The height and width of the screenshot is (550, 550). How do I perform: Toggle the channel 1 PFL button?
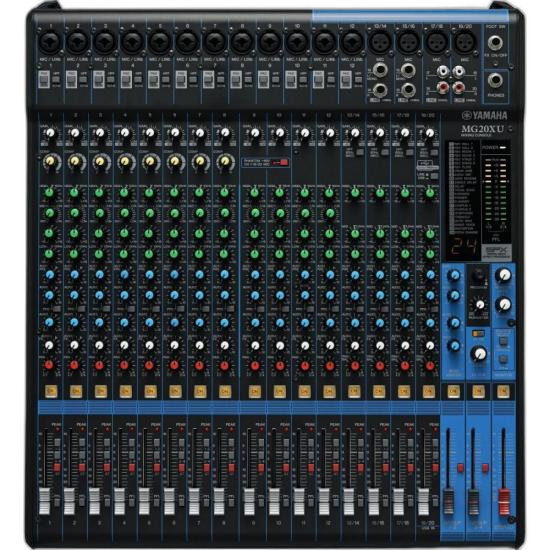point(57,501)
